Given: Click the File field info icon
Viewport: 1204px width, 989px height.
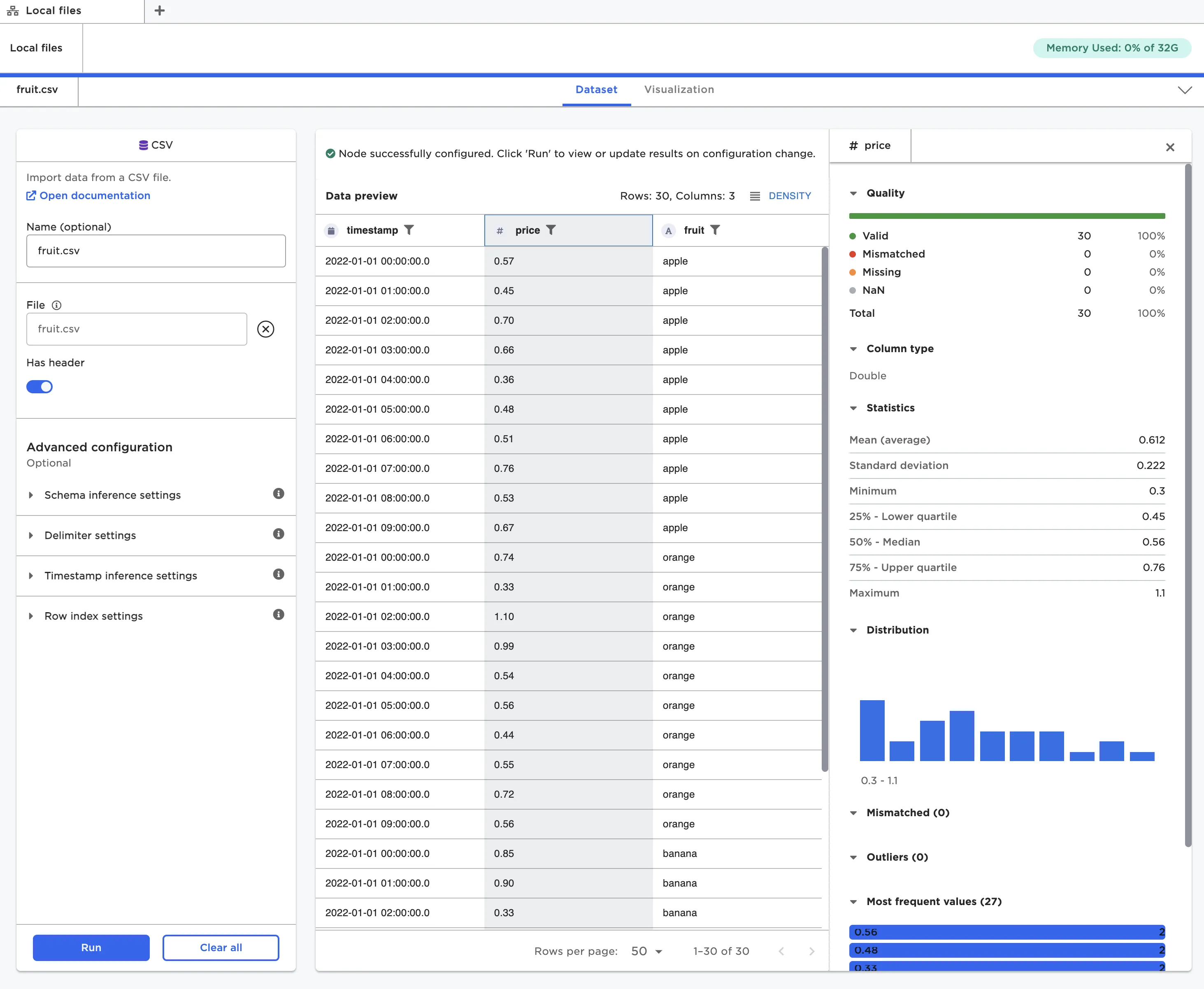Looking at the screenshot, I should [56, 305].
